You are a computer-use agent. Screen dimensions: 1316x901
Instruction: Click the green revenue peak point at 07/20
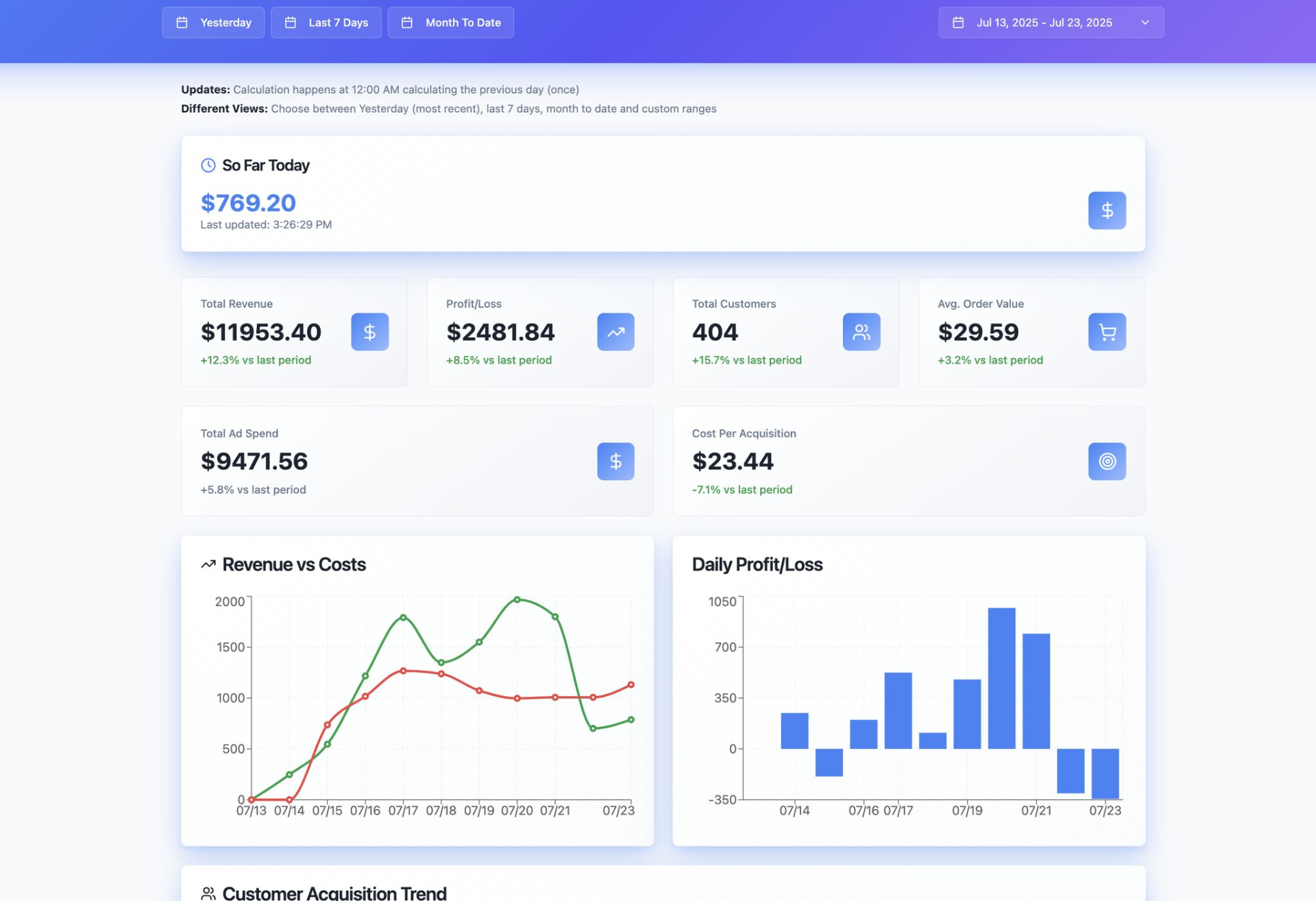click(517, 599)
